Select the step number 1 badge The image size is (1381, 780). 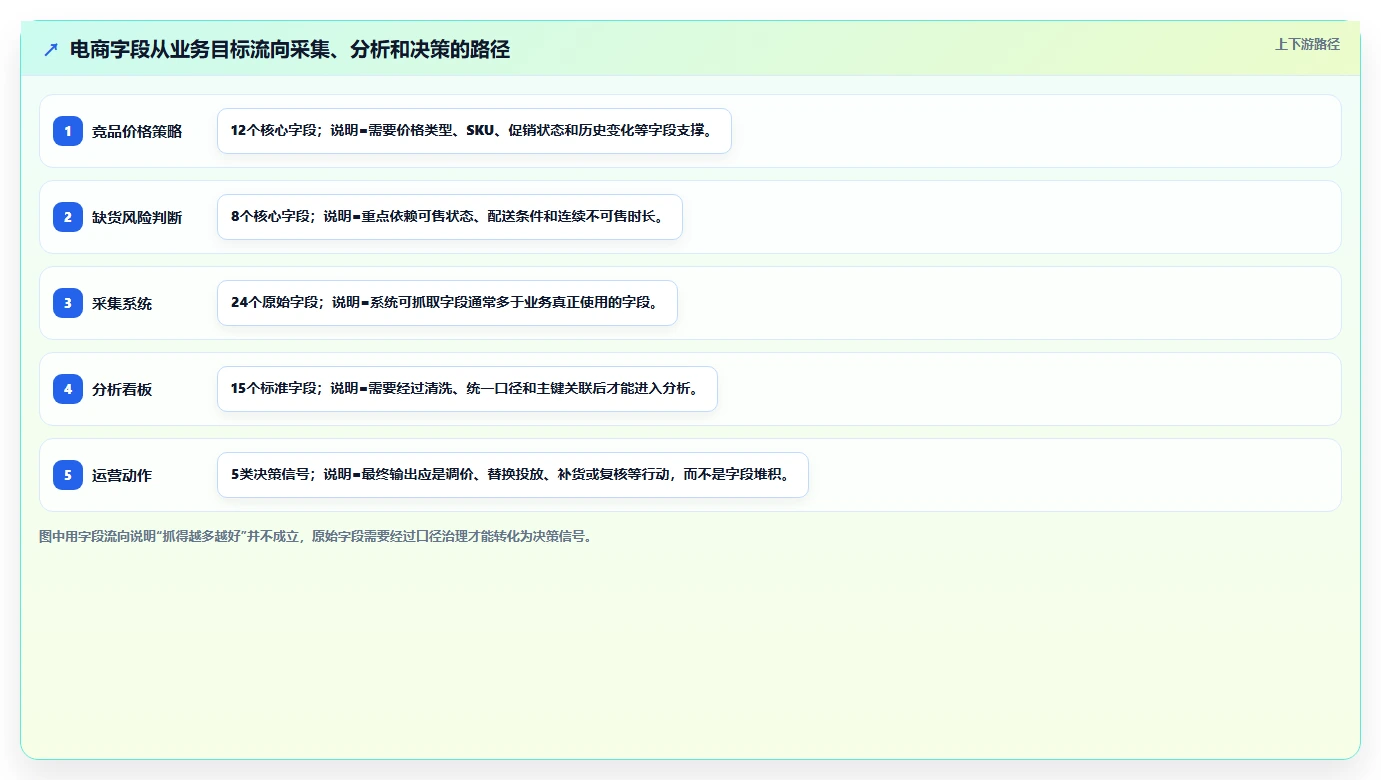pyautogui.click(x=68, y=131)
